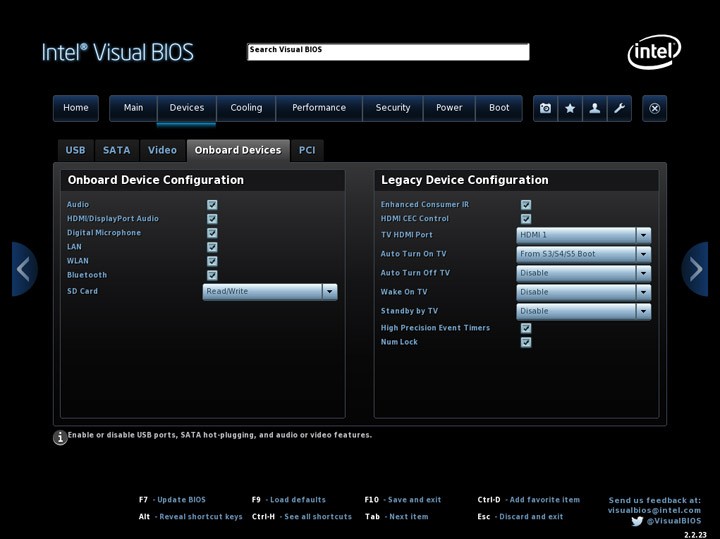Click See all shortcuts label
The image size is (720, 539).
tap(318, 517)
